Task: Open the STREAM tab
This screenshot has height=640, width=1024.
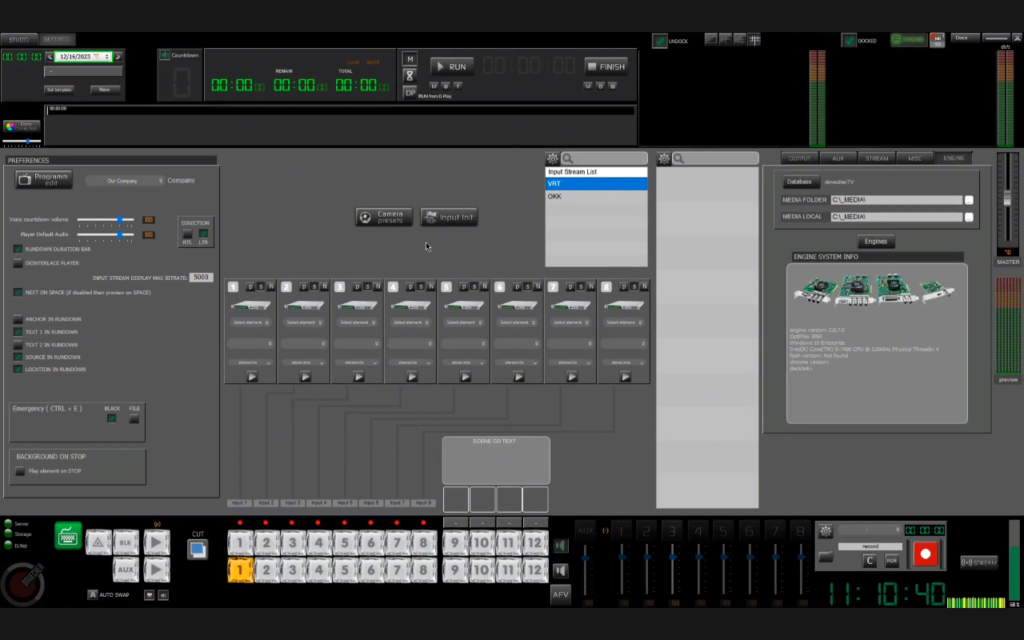Action: coord(876,158)
